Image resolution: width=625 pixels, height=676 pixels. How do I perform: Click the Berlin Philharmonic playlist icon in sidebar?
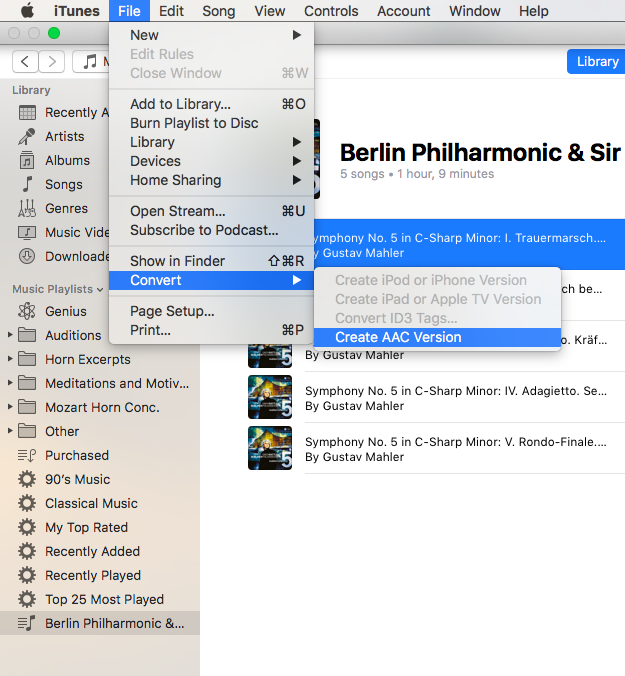pyautogui.click(x=27, y=623)
